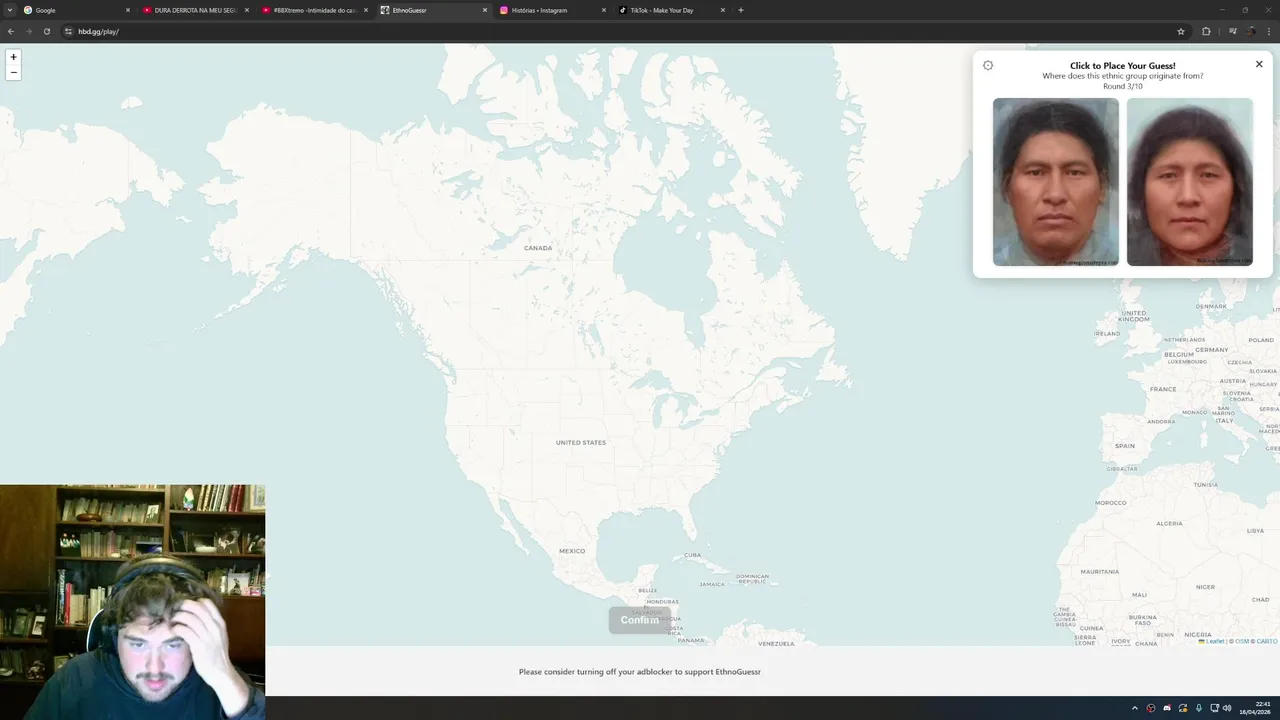Click the Ireland map label
Screen dimensions: 1280x720
pos(1107,333)
